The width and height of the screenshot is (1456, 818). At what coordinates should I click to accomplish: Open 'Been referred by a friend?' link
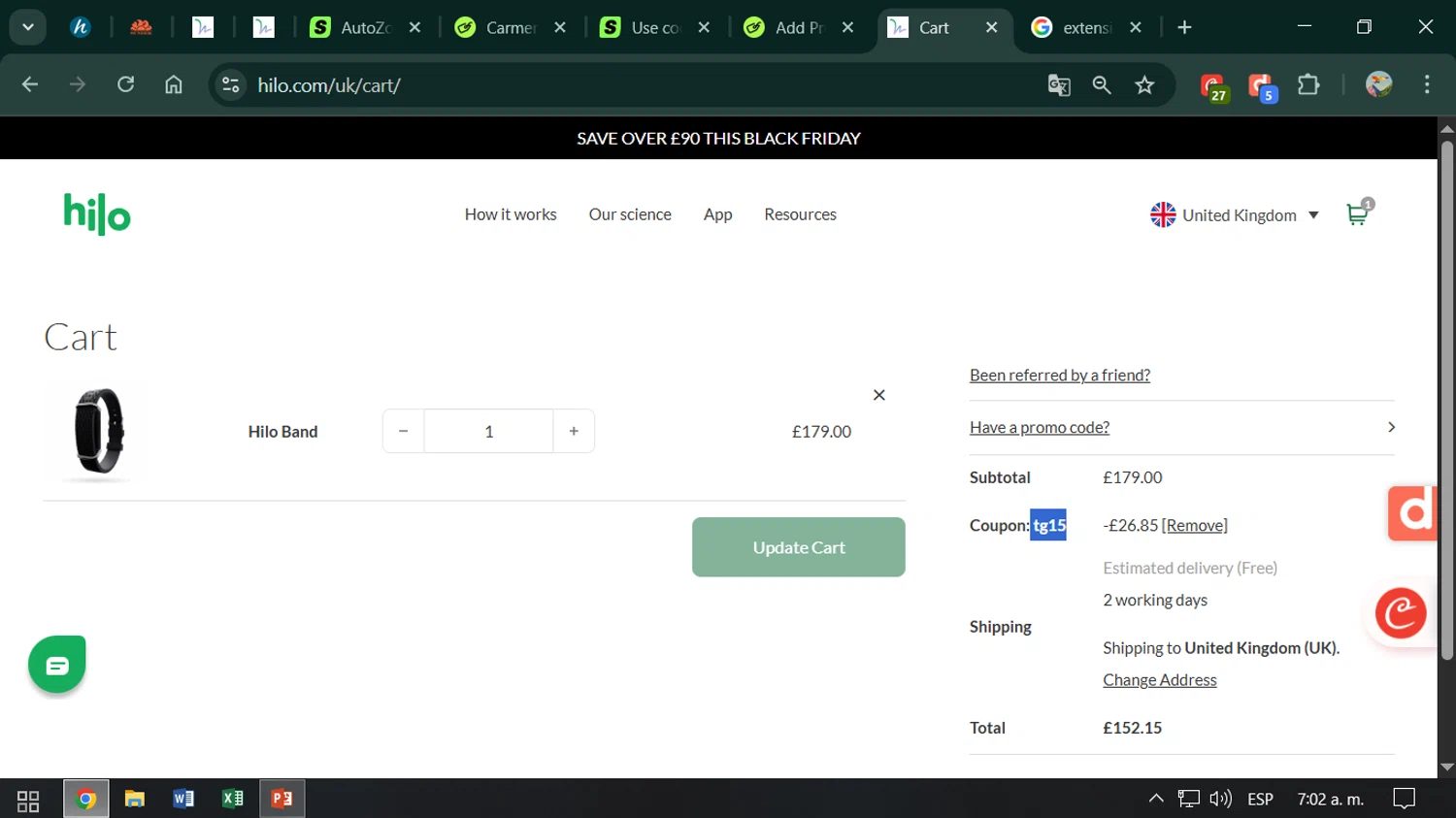click(x=1060, y=375)
